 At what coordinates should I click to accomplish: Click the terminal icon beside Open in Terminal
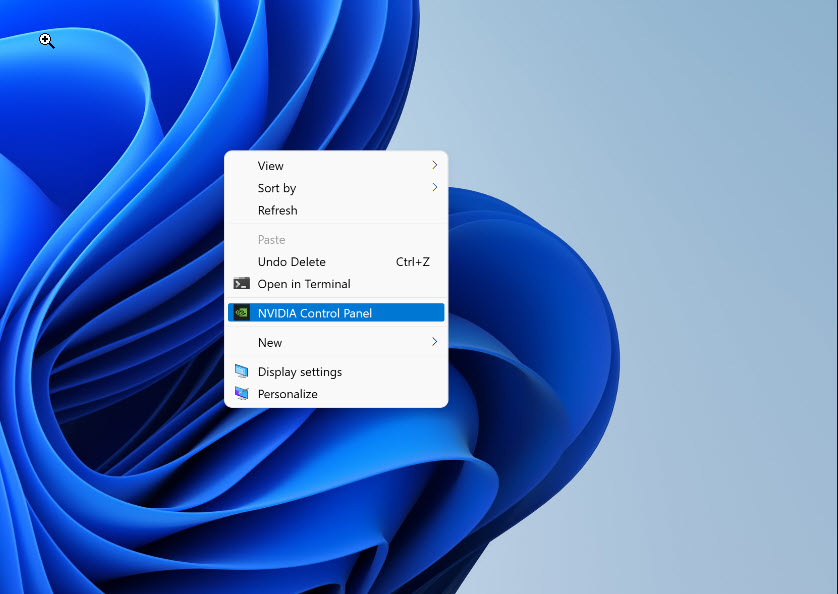pyautogui.click(x=241, y=284)
